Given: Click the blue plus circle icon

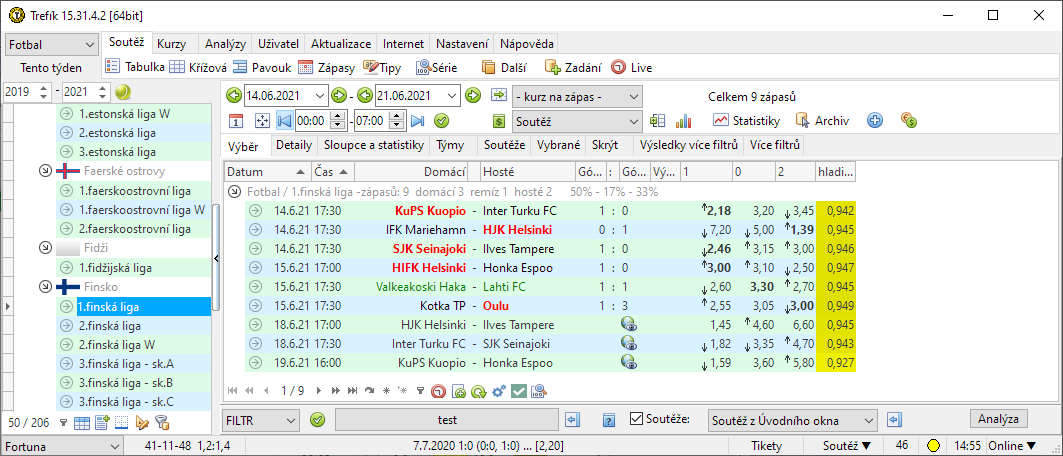Looking at the screenshot, I should point(875,121).
